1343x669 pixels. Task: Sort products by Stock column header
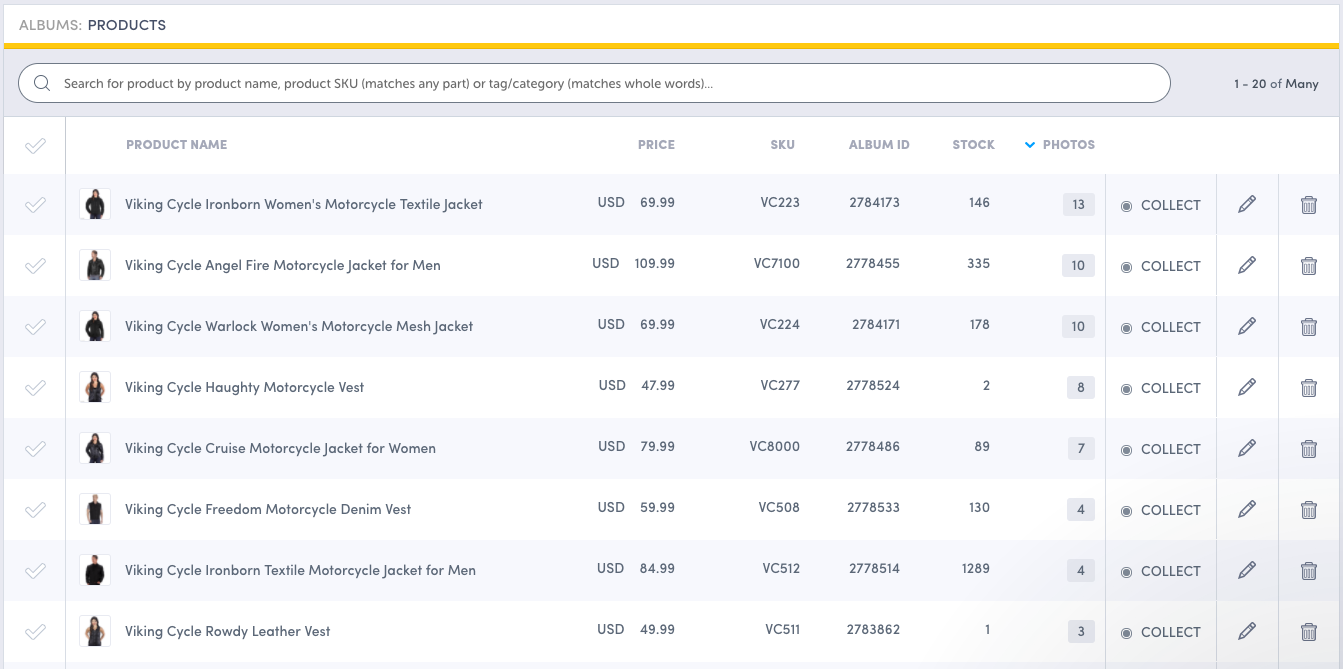coord(973,145)
